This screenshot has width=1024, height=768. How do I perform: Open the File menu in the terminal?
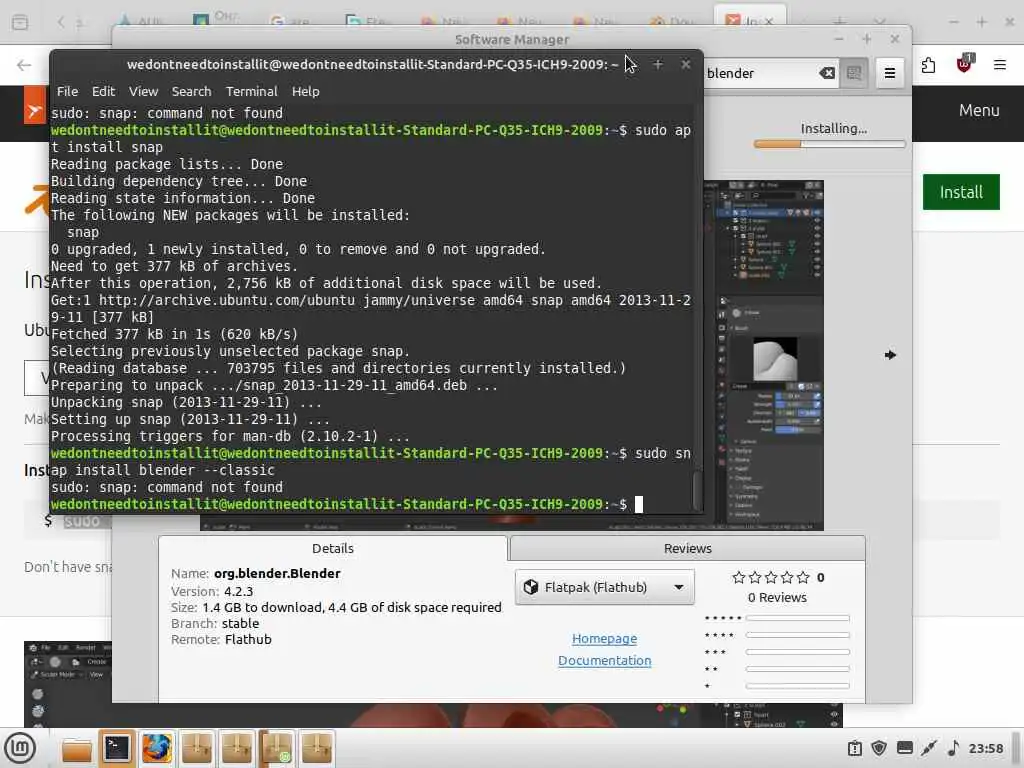[x=67, y=91]
